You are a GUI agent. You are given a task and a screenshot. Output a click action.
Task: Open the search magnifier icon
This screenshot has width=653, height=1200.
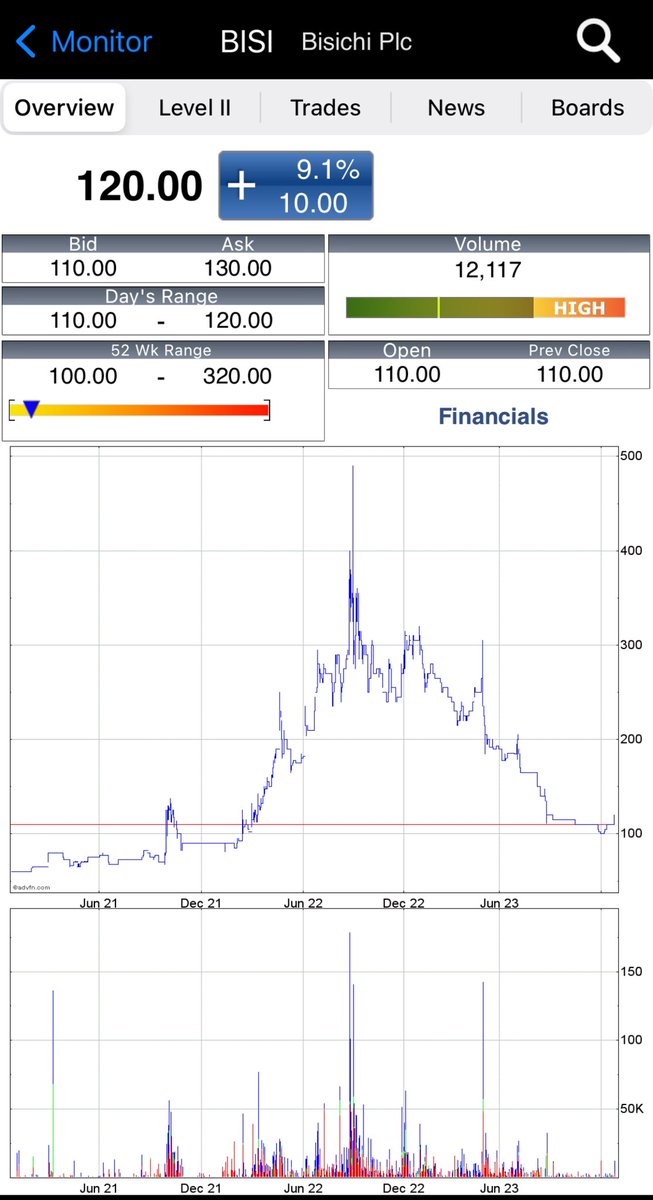point(598,41)
